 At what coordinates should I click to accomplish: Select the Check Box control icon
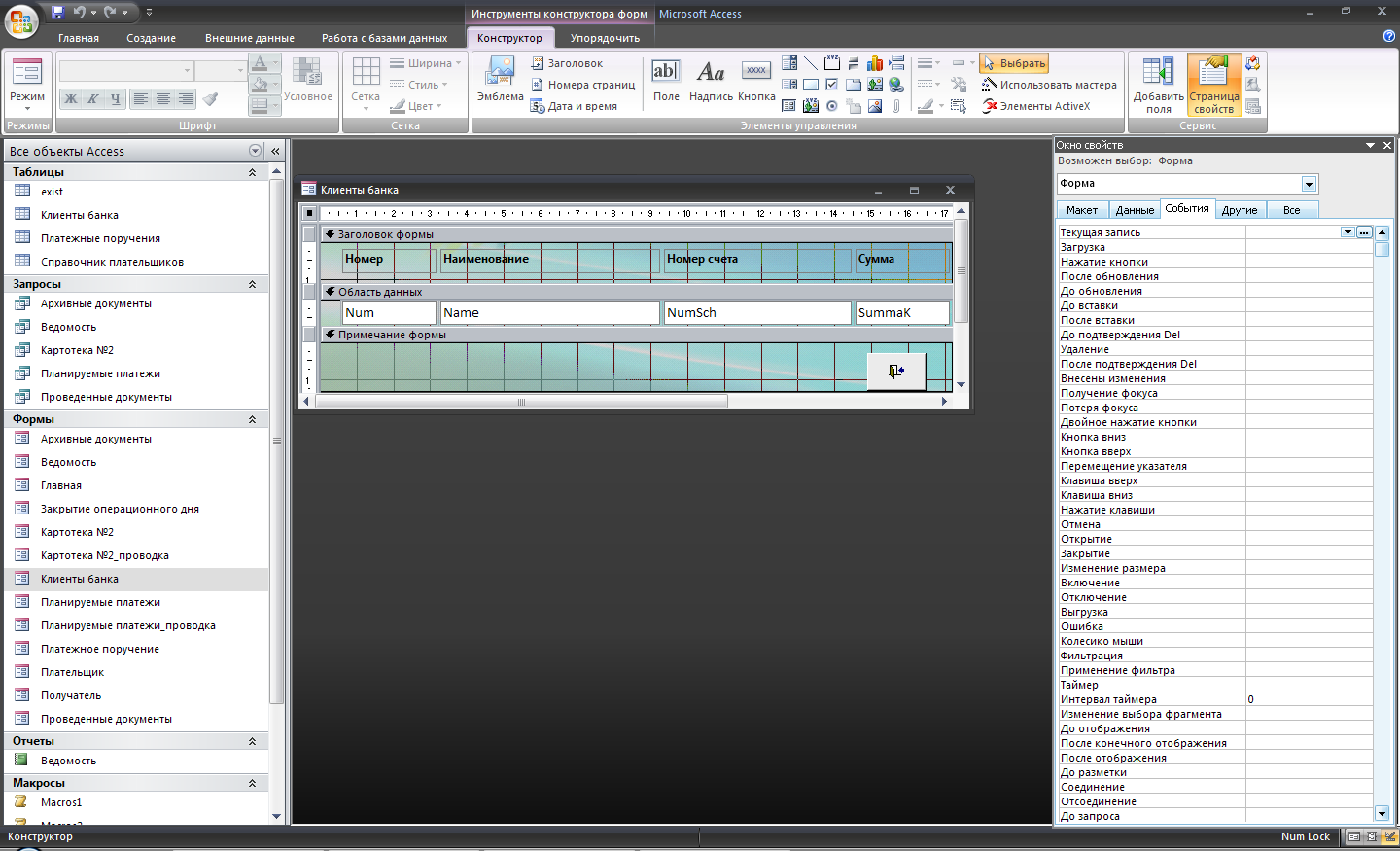click(x=832, y=85)
